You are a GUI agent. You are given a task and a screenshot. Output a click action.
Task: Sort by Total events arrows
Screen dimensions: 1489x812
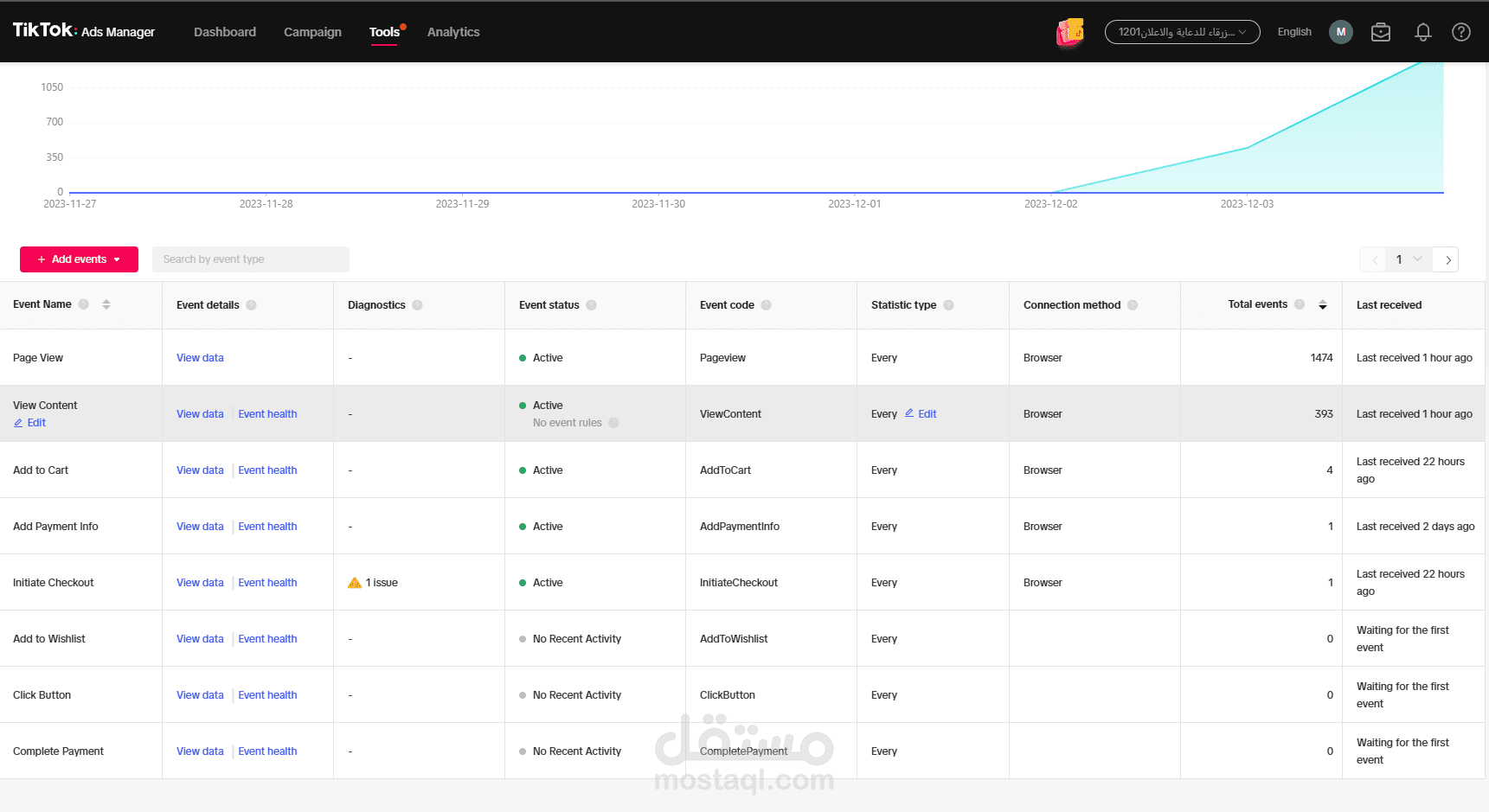(1323, 304)
